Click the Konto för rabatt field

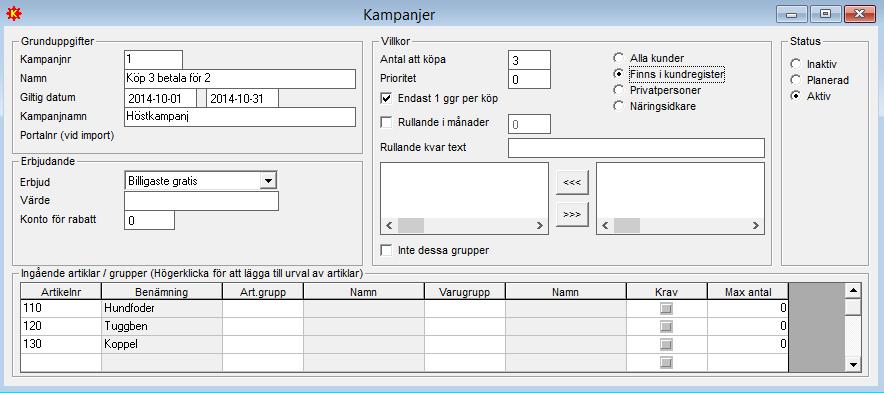(149, 220)
